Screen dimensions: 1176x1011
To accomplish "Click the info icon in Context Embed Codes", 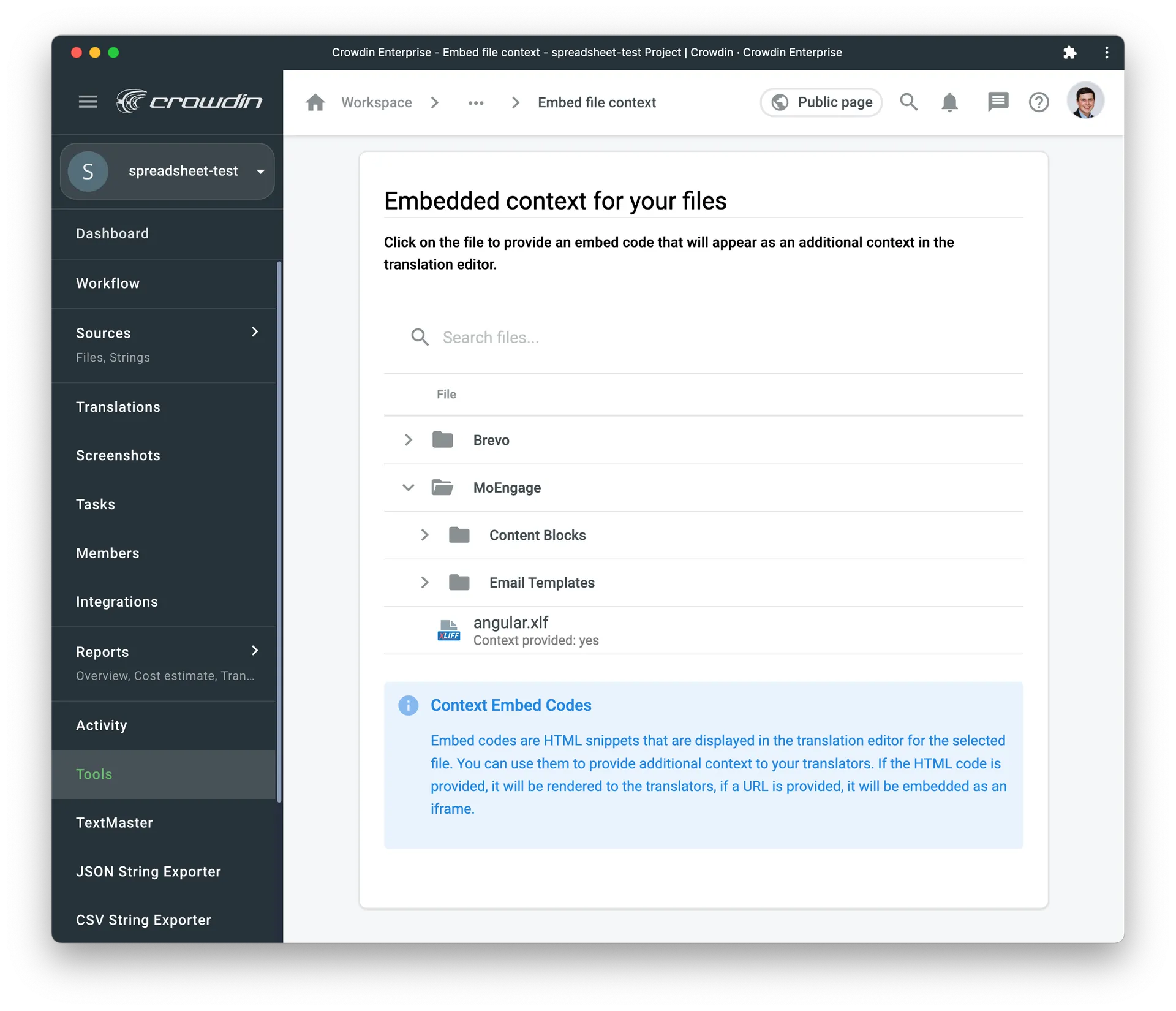I will 408,705.
